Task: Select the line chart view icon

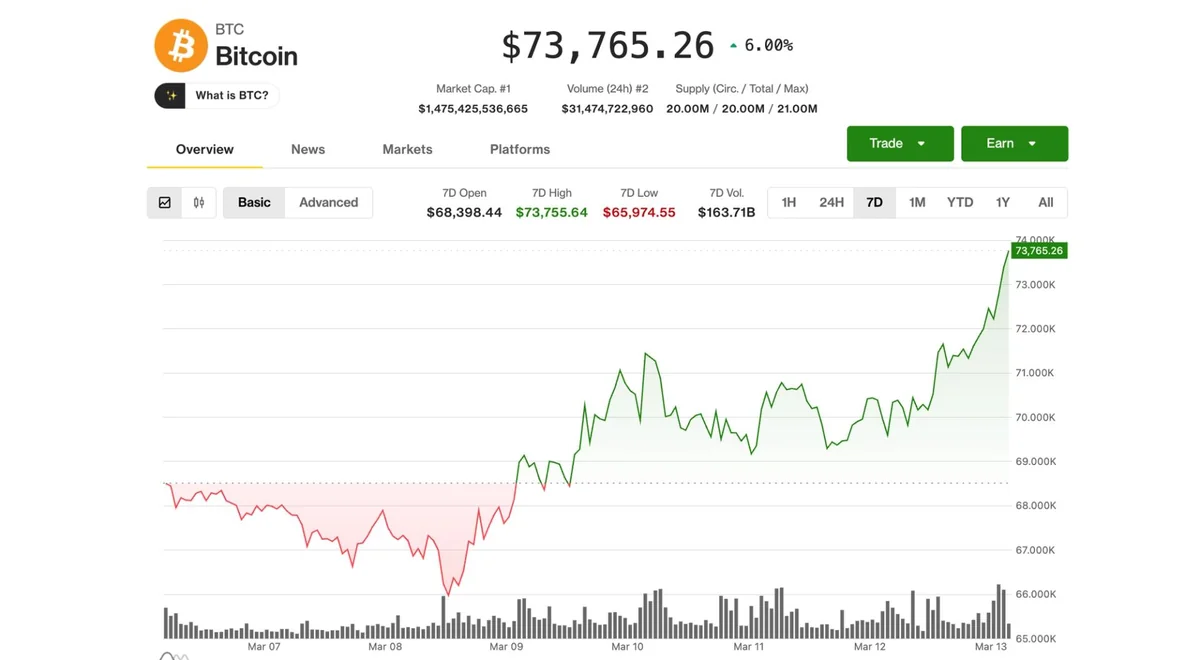Action: click(x=164, y=202)
